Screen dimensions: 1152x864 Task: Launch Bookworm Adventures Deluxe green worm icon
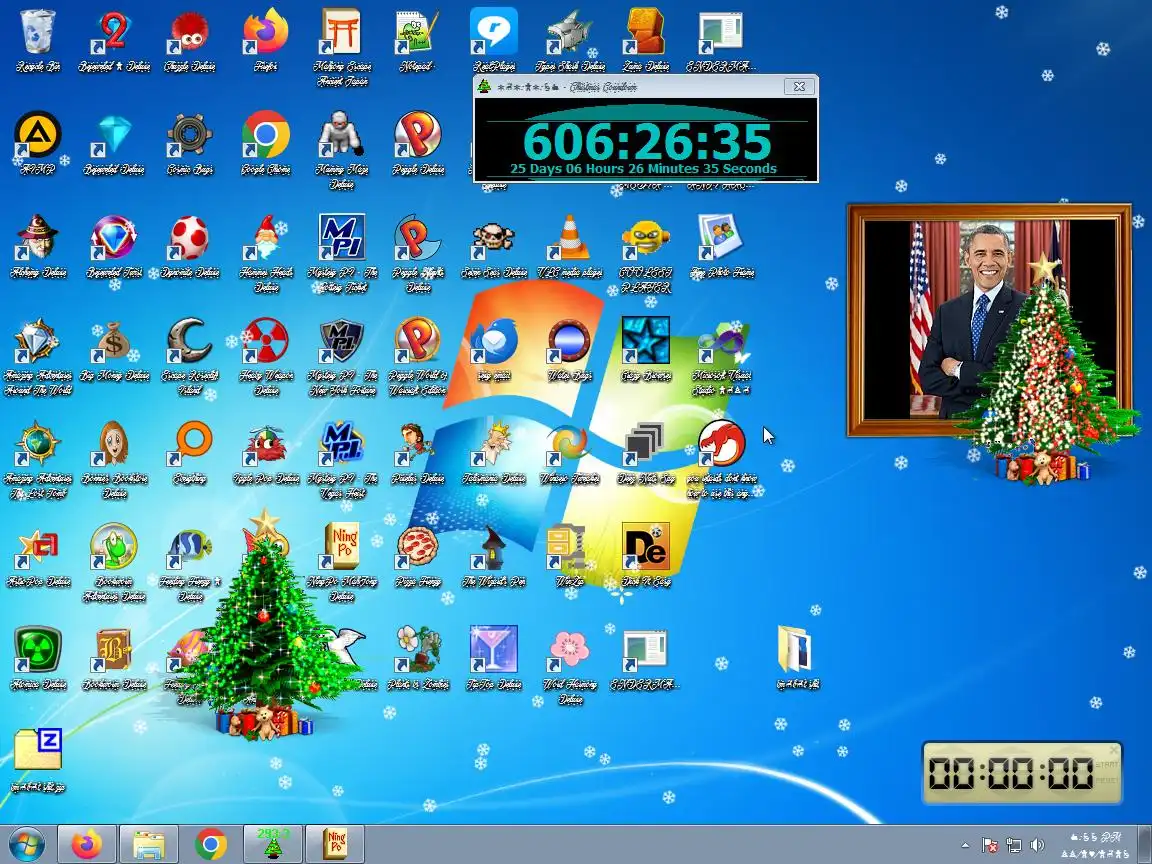click(114, 562)
